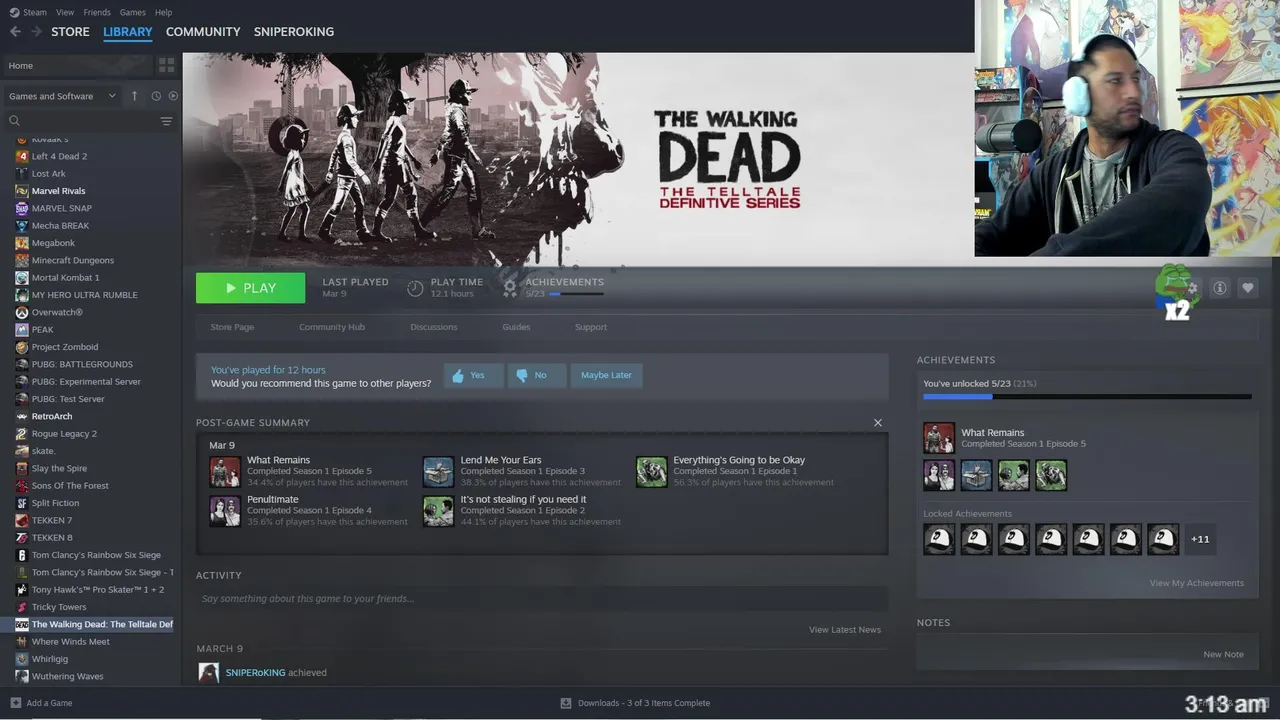Add game to favorites heart icon
The image size is (1280, 720).
tap(1248, 288)
